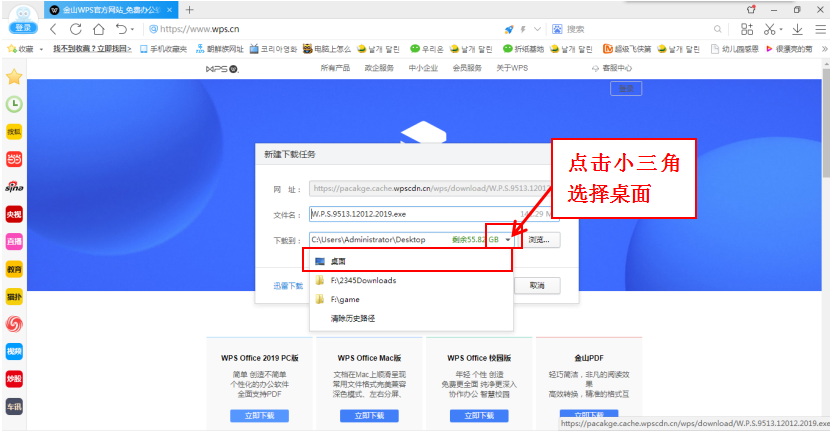
Task: Click the search magnifier icon
Action: coord(717,29)
